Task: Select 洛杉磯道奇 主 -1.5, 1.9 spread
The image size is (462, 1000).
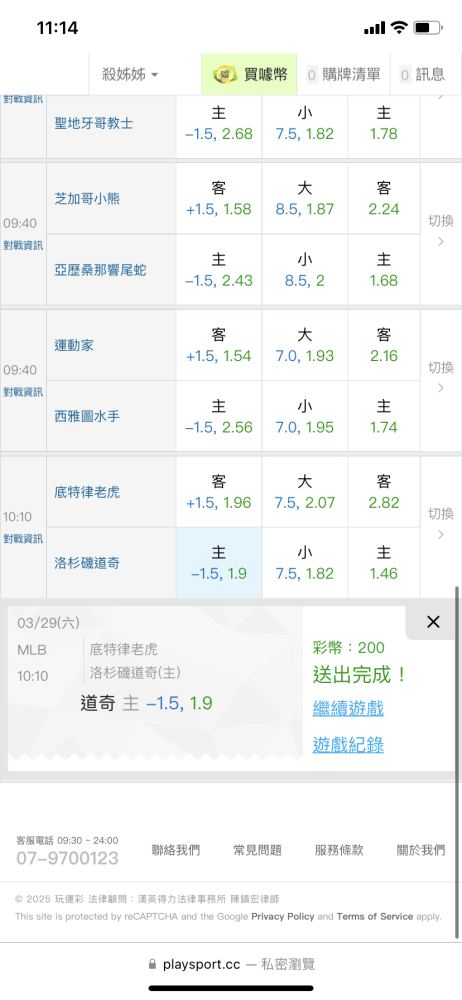Action: (219, 563)
